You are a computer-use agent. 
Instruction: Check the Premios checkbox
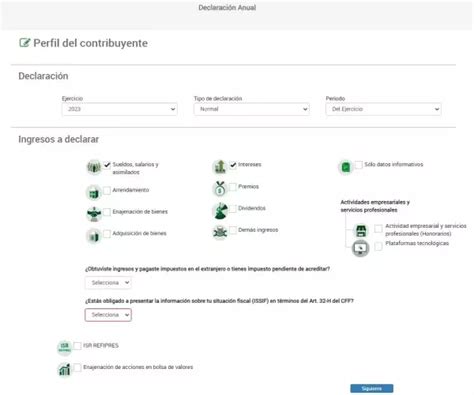click(x=233, y=187)
